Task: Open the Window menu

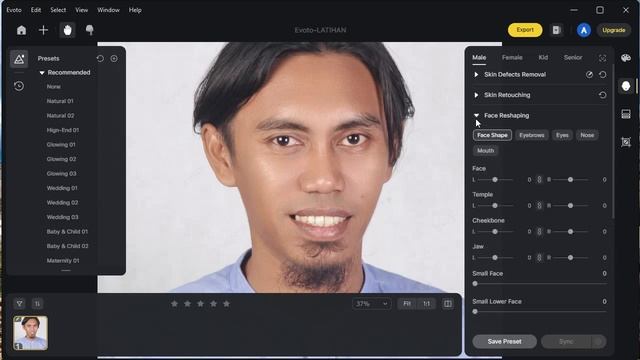Action: coord(108,10)
